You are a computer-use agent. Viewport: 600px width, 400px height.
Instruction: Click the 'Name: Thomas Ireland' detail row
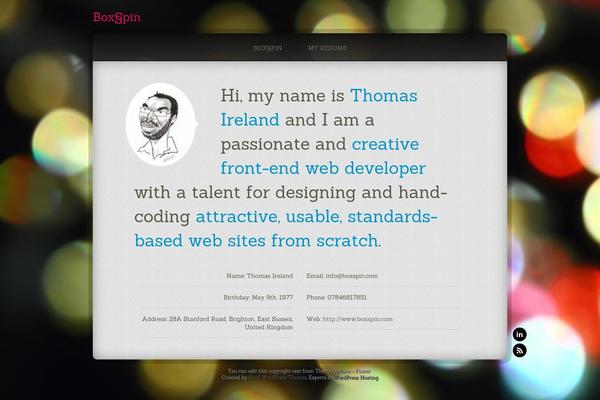(x=259, y=276)
